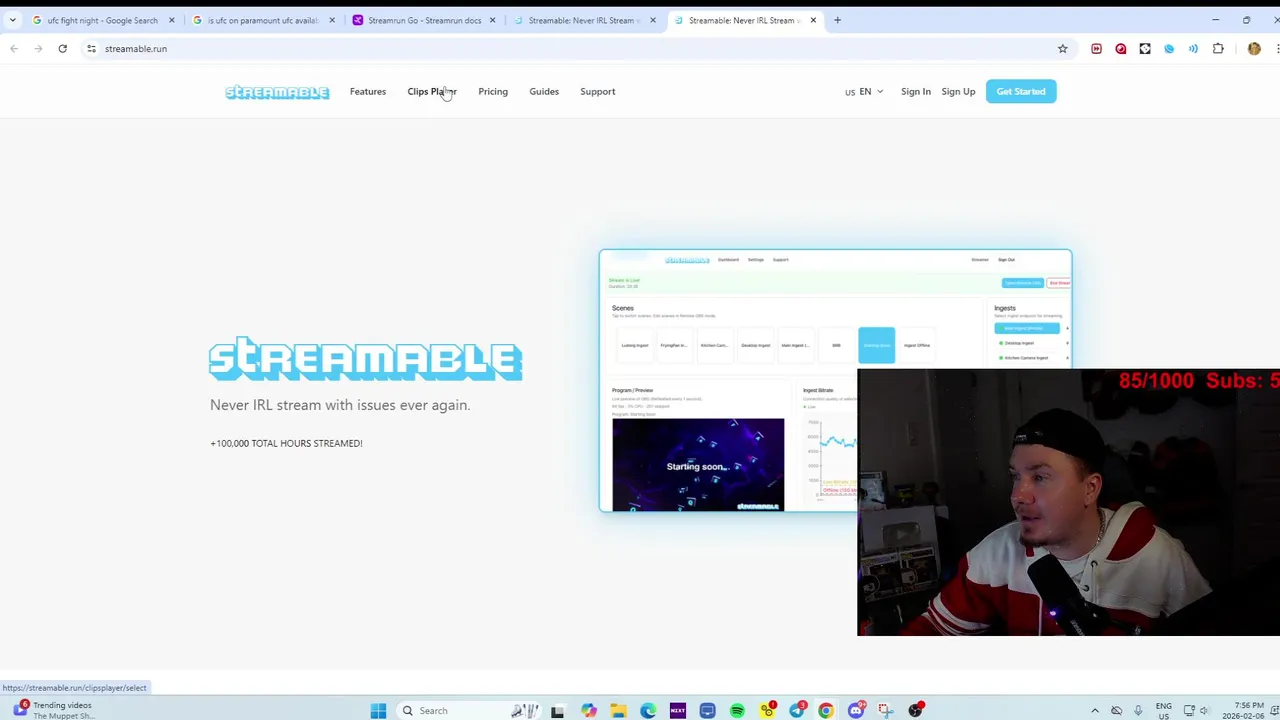Open OBS Studio from the taskbar
Image resolution: width=1280 pixels, height=720 pixels.
[x=915, y=710]
